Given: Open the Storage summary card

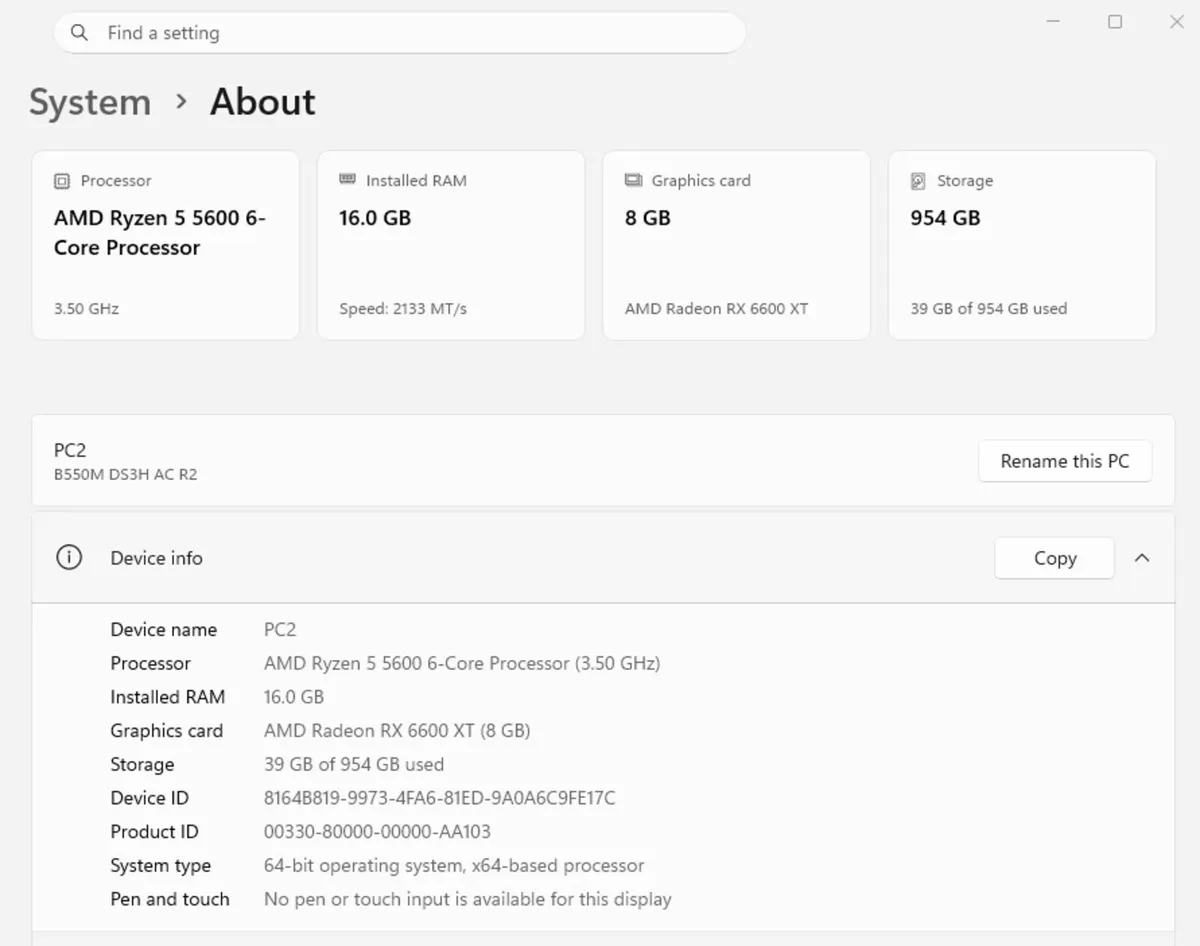Looking at the screenshot, I should 1022,245.
